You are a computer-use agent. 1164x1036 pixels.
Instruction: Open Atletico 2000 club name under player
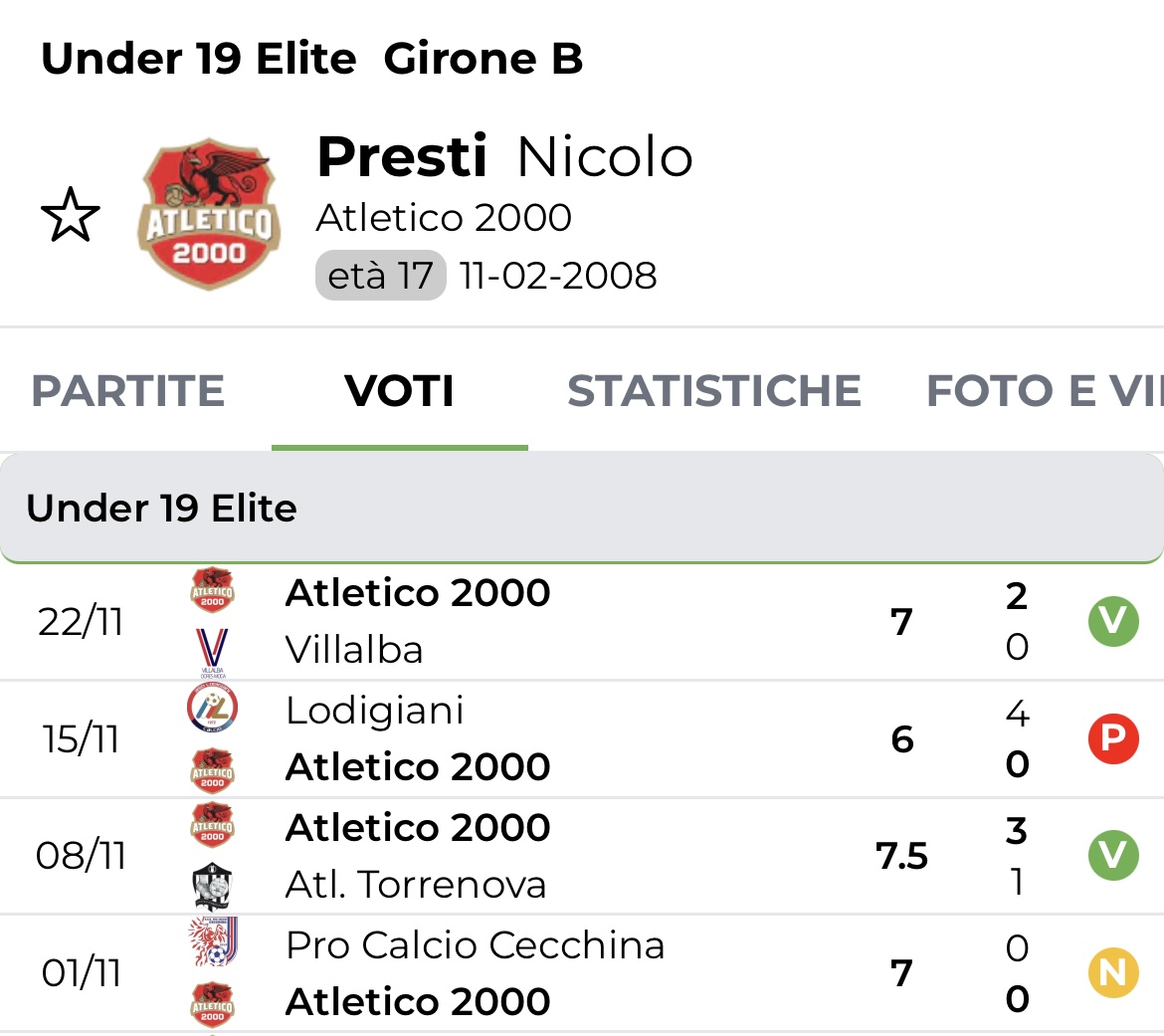click(444, 218)
